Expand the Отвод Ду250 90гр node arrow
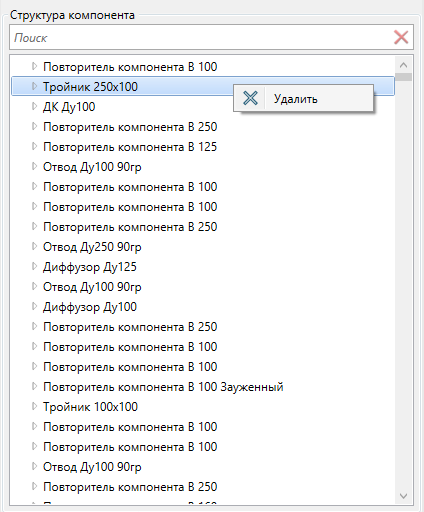The width and height of the screenshot is (424, 512). pos(34,246)
